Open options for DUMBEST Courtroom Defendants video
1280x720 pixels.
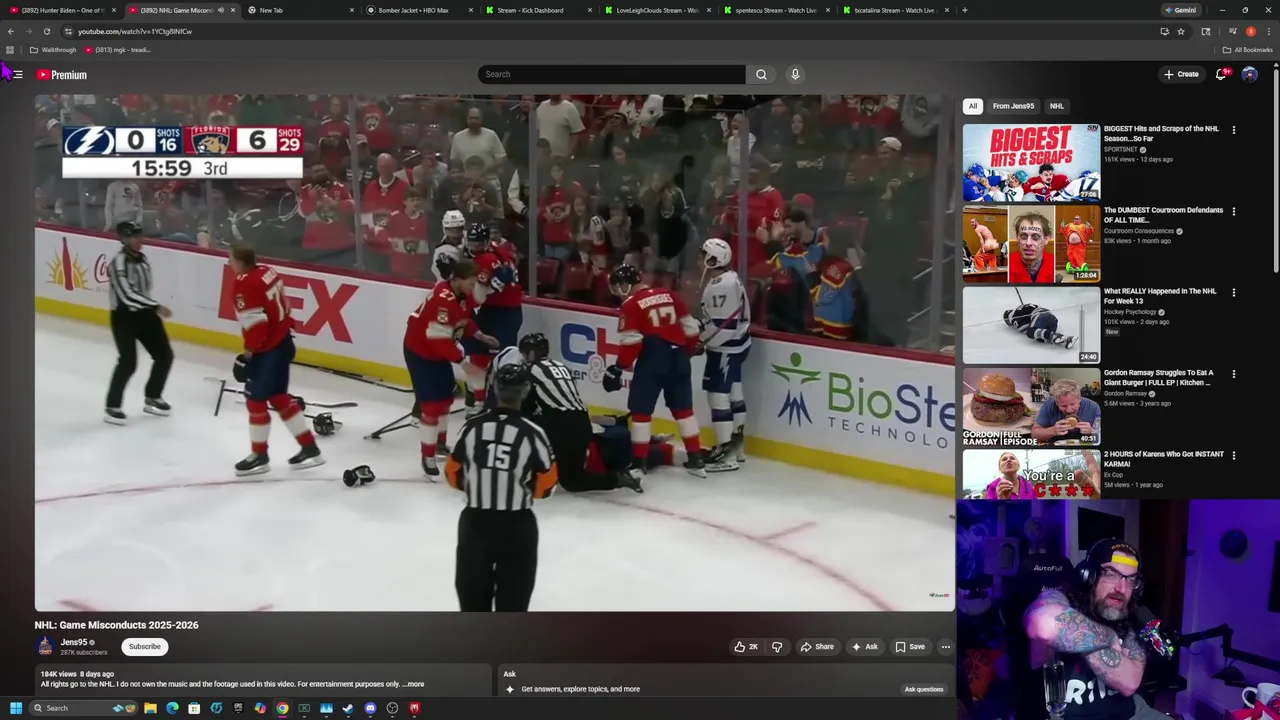(1233, 211)
